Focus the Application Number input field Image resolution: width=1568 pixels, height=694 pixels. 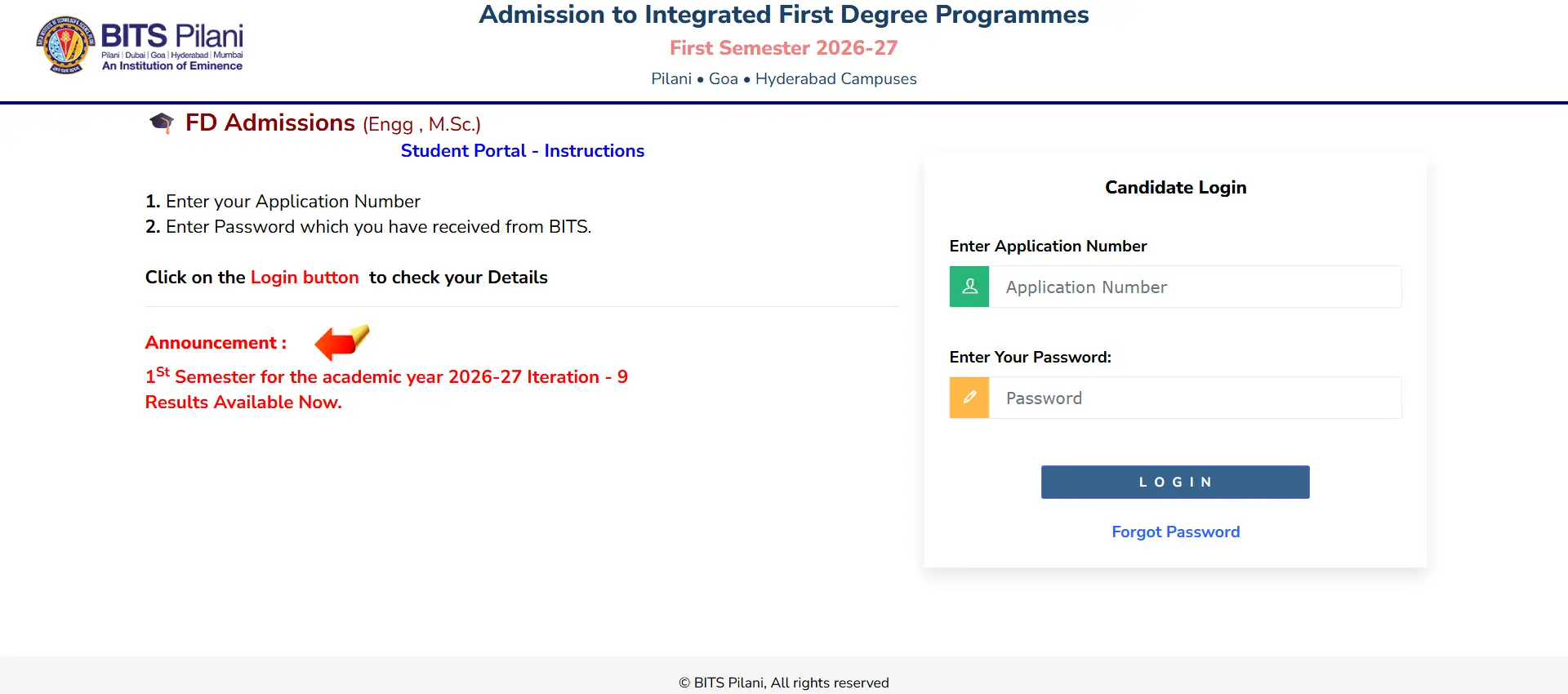point(1196,287)
